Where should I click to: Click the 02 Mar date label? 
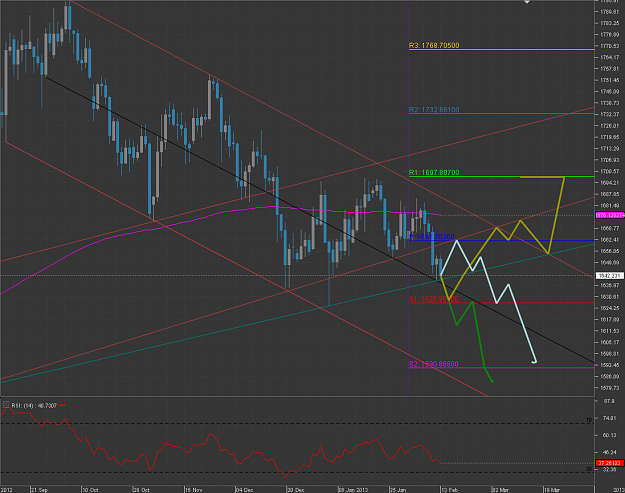pyautogui.click(x=500, y=490)
